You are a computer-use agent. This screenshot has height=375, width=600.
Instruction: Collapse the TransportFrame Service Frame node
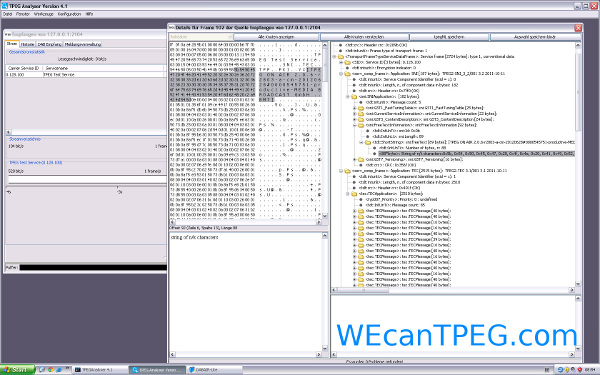point(334,57)
